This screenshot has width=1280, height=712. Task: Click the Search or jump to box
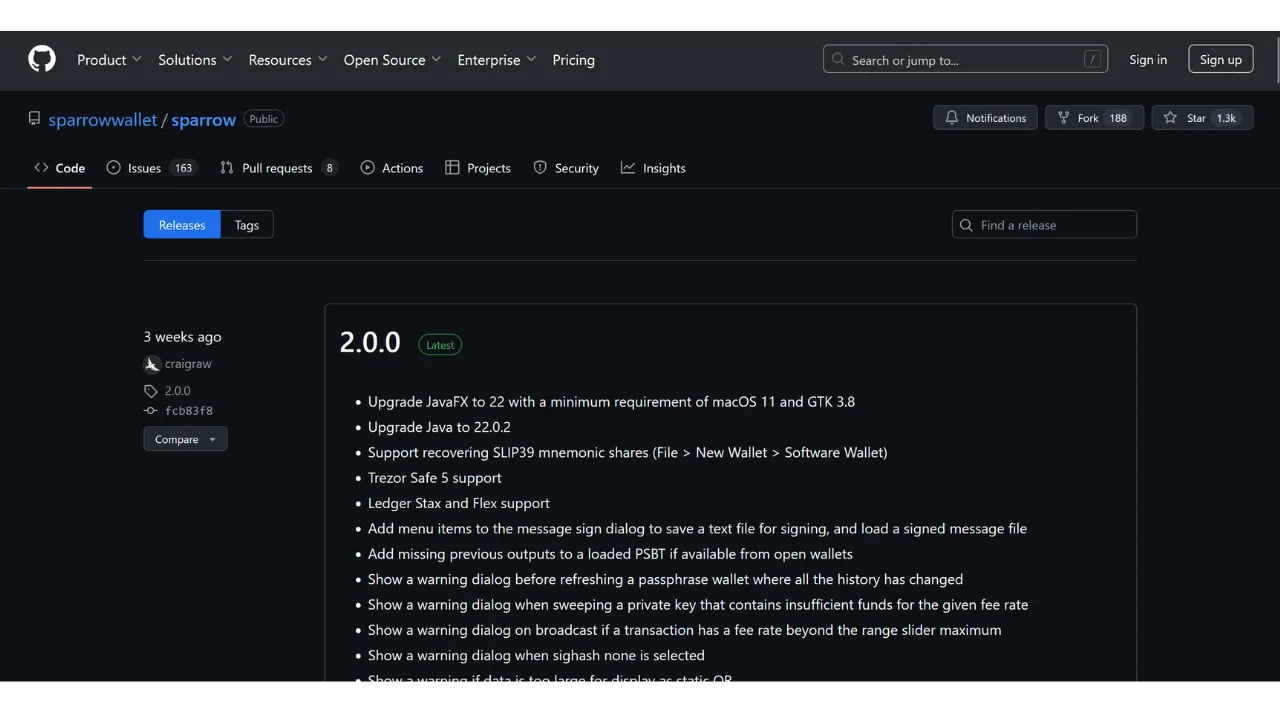(965, 60)
